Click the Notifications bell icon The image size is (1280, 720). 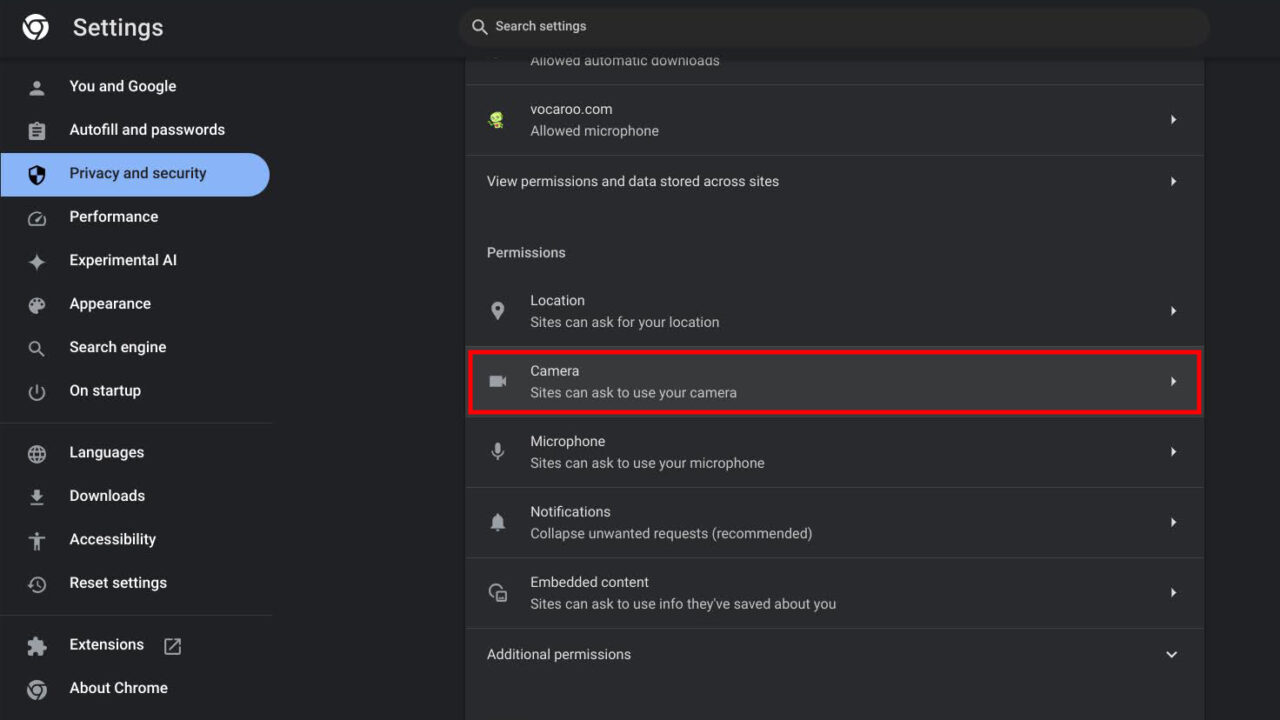tap(498, 521)
